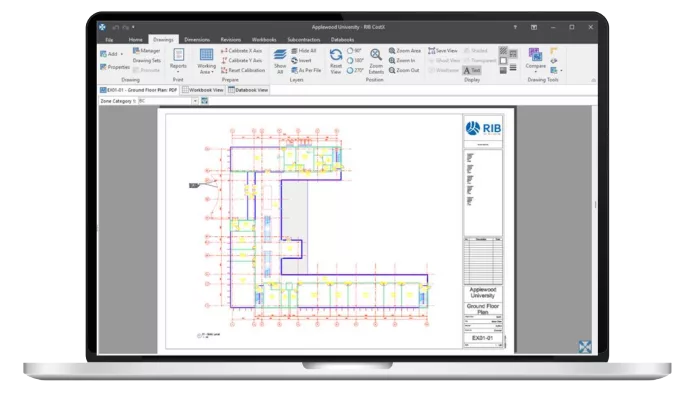Switch to the Dimensions ribbon tab

pyautogui.click(x=197, y=40)
